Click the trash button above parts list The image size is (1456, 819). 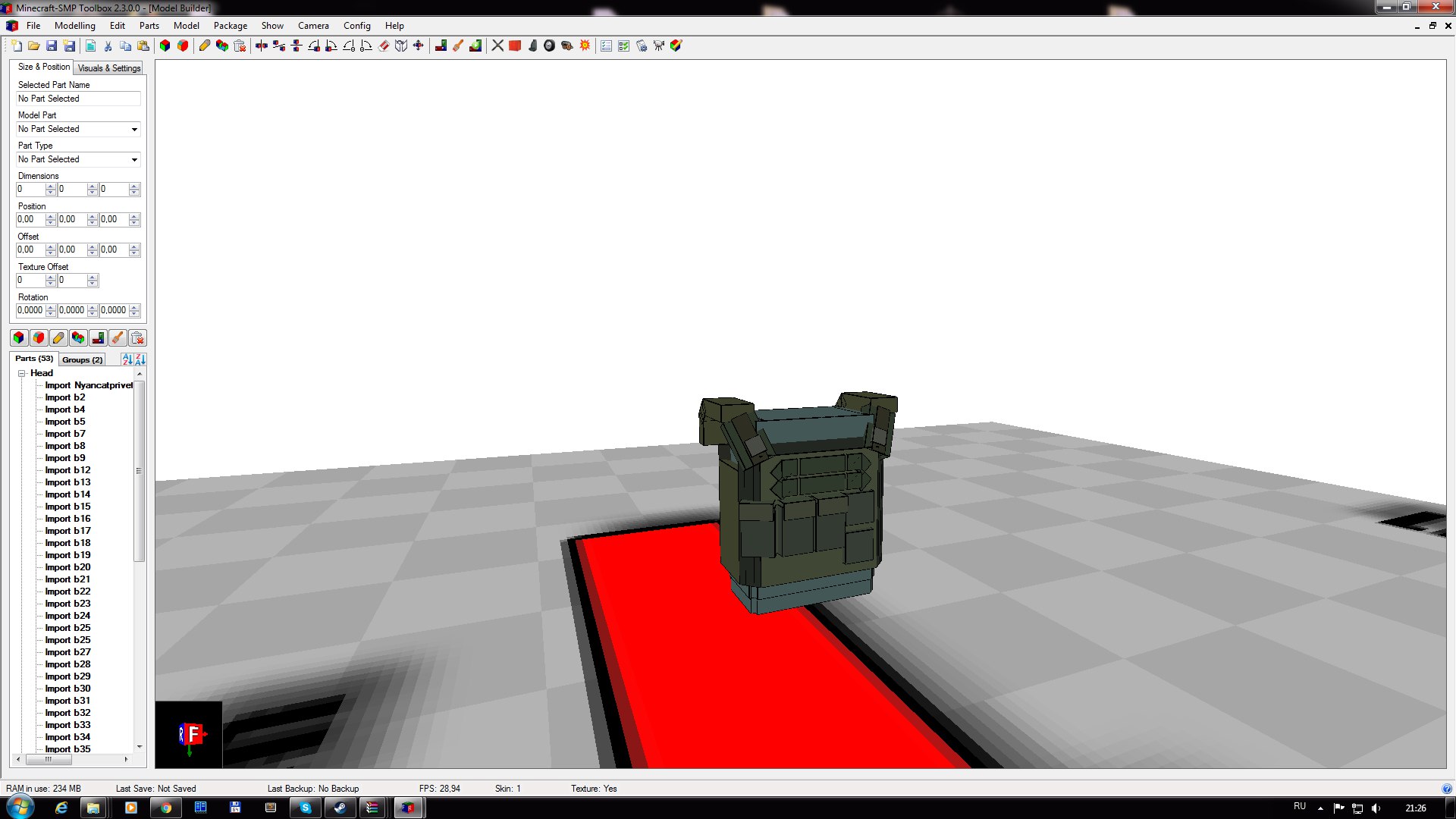click(x=137, y=338)
